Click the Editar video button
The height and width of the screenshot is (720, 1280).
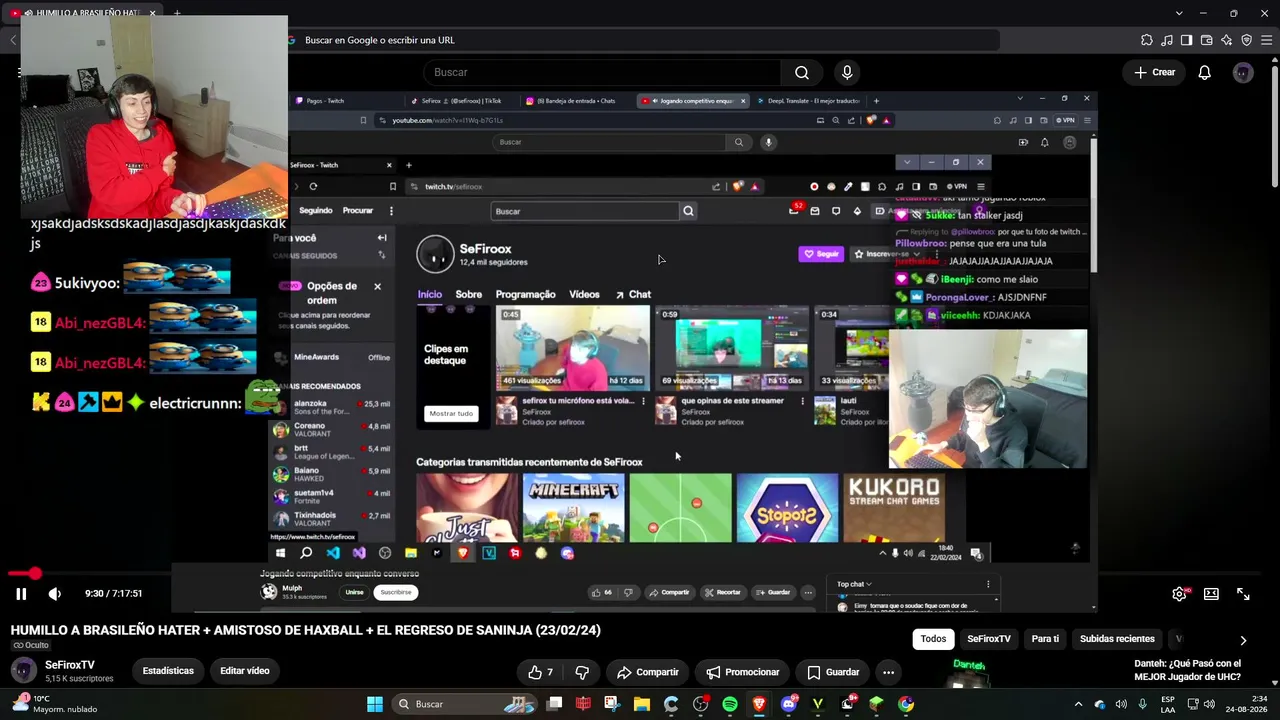coord(245,671)
